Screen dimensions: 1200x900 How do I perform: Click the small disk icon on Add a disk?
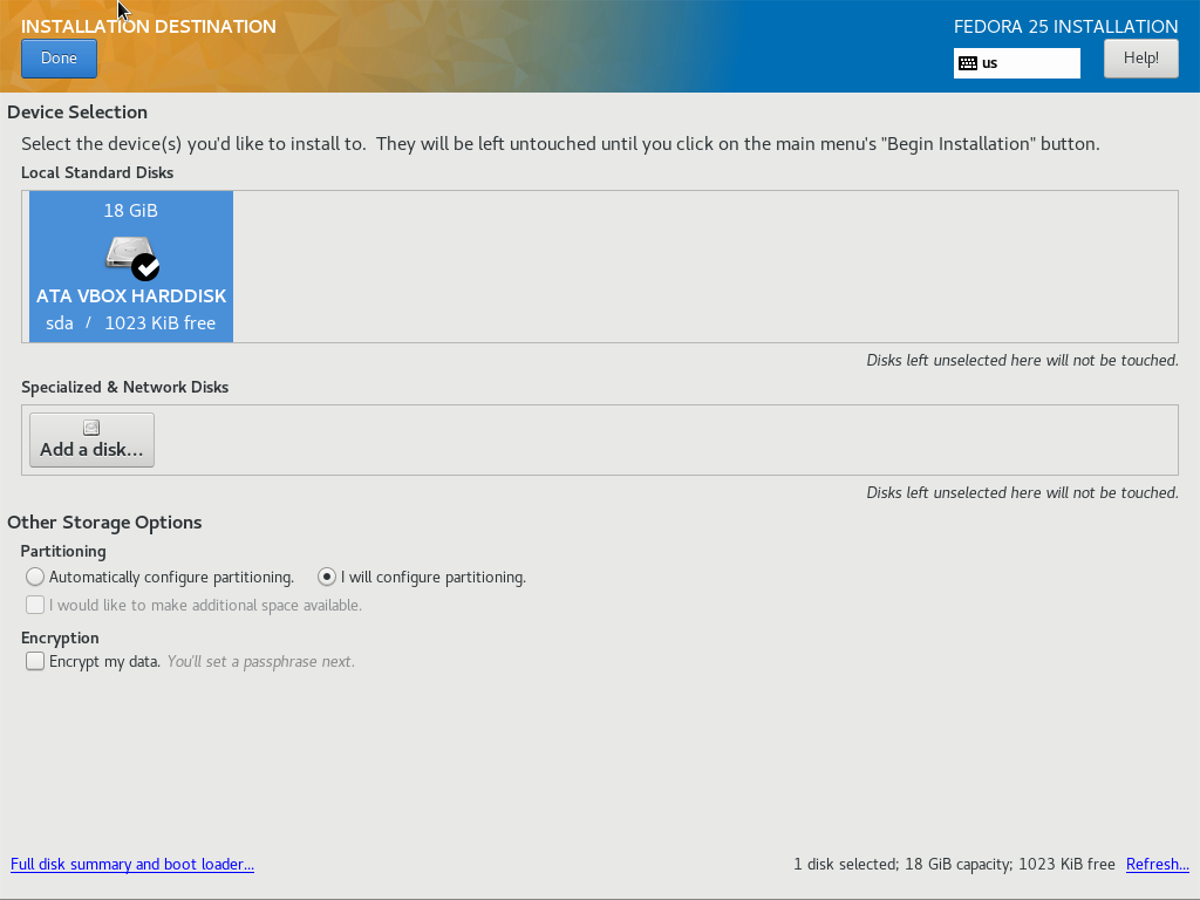click(x=91, y=427)
